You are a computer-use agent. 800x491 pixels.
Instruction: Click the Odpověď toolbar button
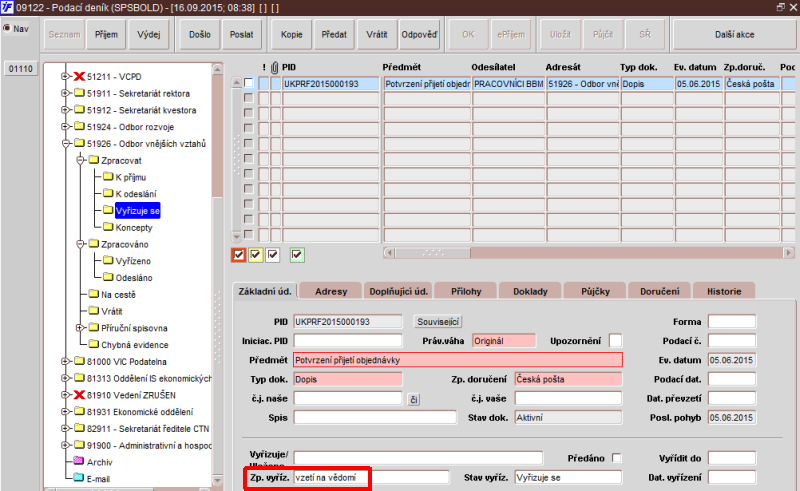419,34
